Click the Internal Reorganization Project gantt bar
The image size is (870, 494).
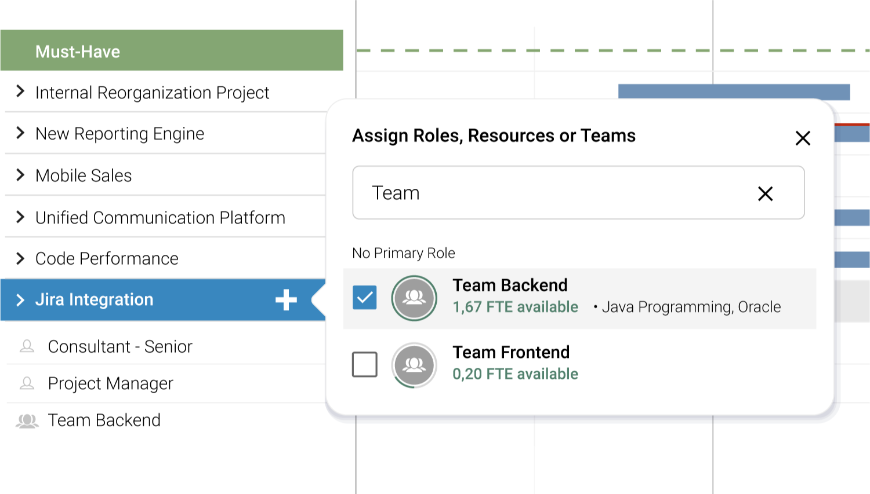[x=733, y=92]
